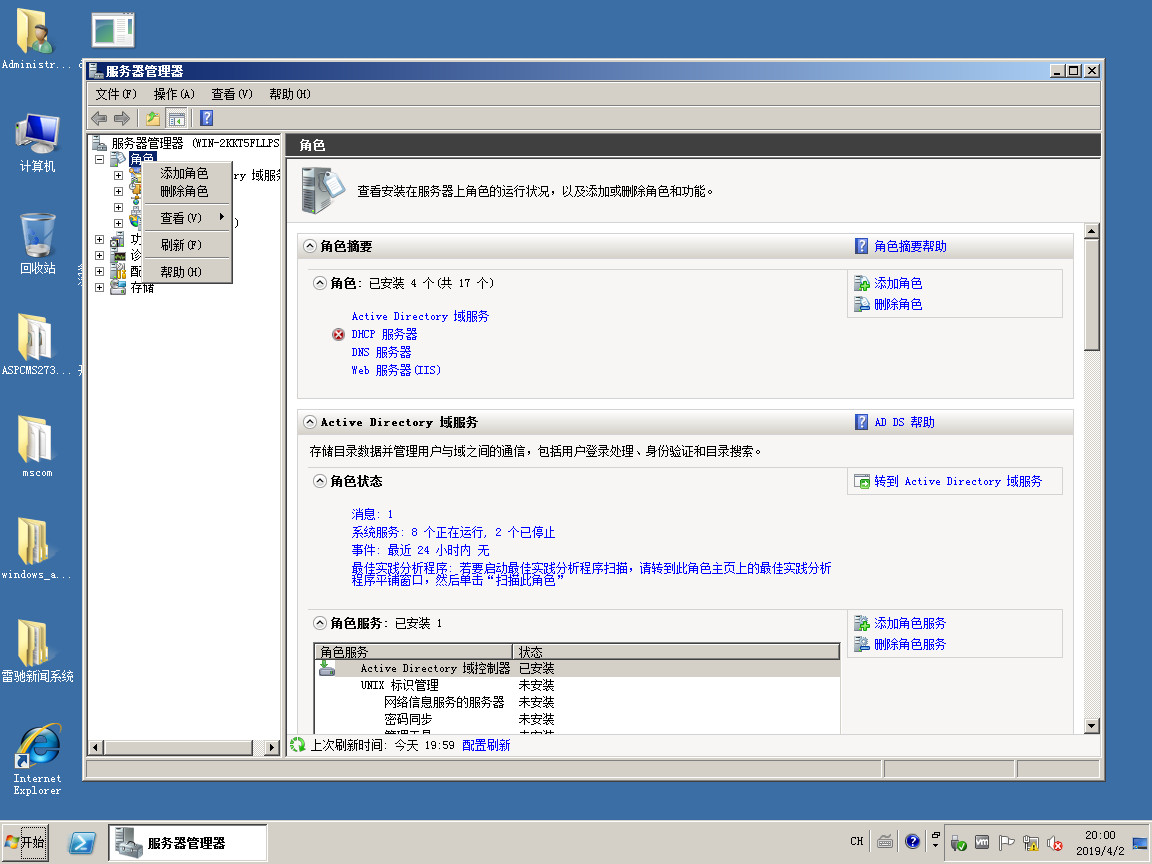Expand the 存储 tree node
This screenshot has height=864, width=1152.
tap(99, 288)
